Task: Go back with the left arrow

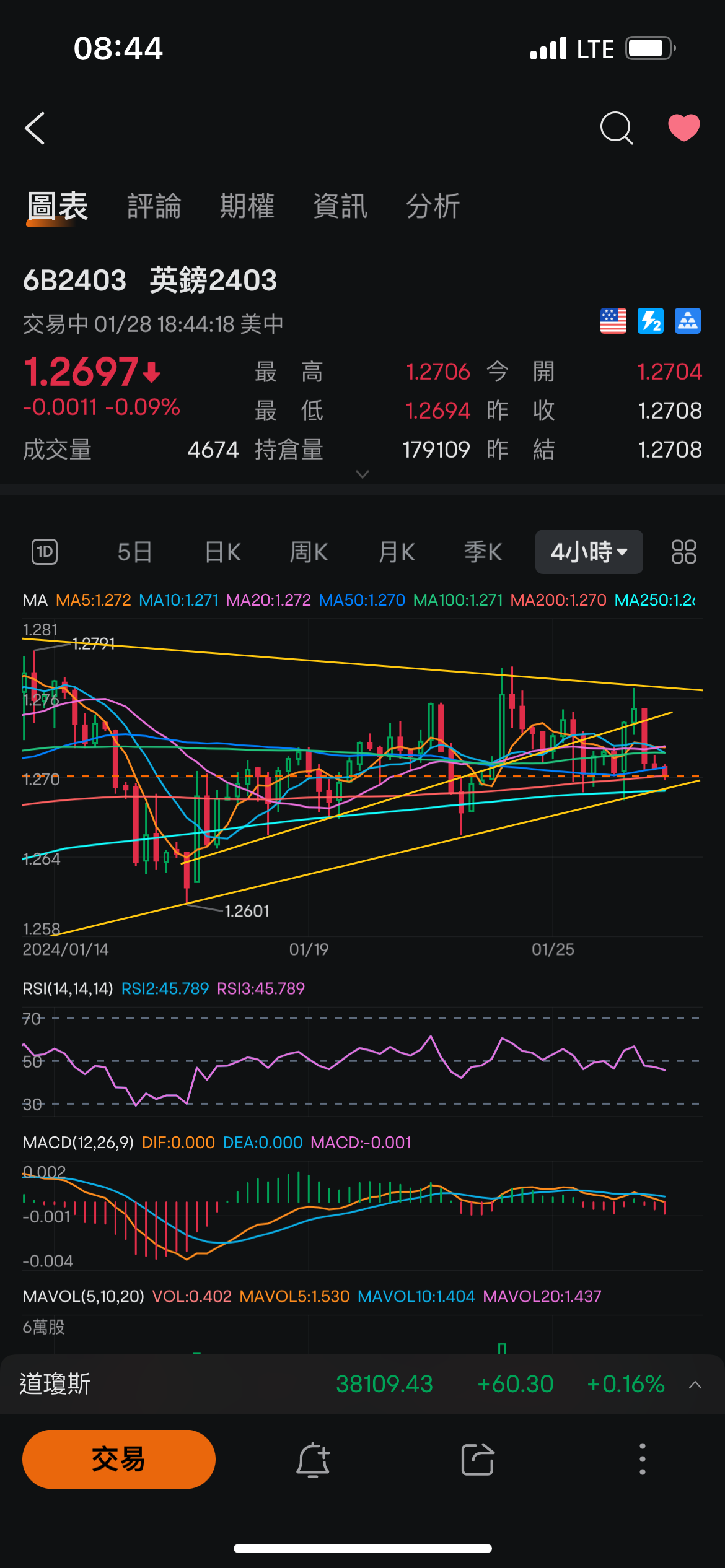Action: point(35,128)
